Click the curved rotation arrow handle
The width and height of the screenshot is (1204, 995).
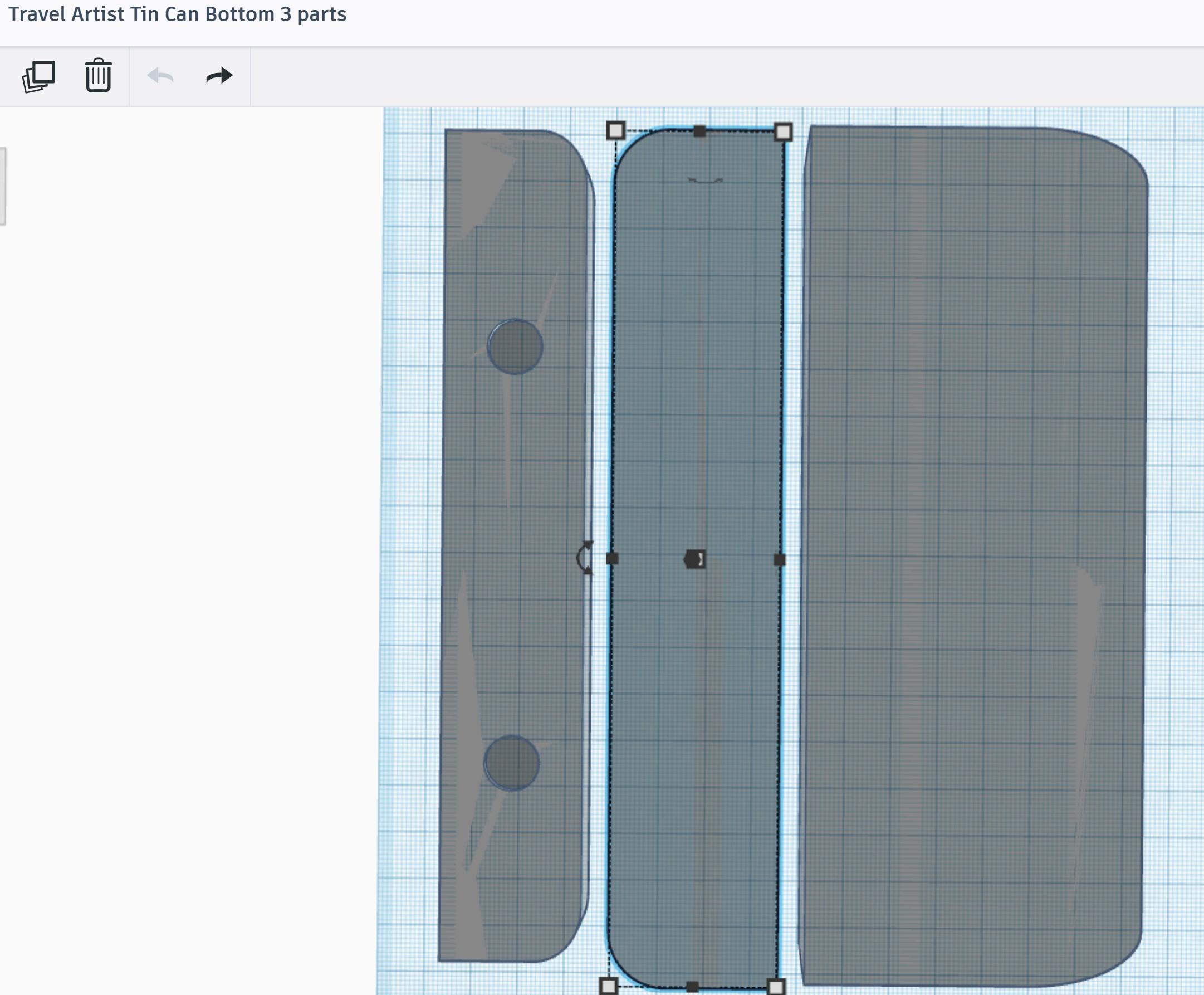585,557
